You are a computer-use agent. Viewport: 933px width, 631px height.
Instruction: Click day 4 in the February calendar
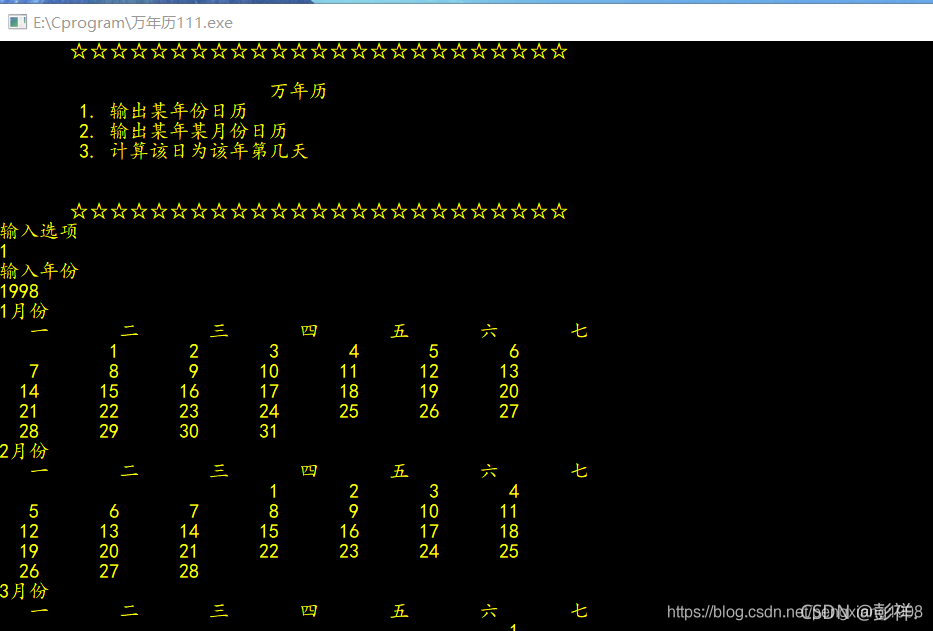click(514, 491)
